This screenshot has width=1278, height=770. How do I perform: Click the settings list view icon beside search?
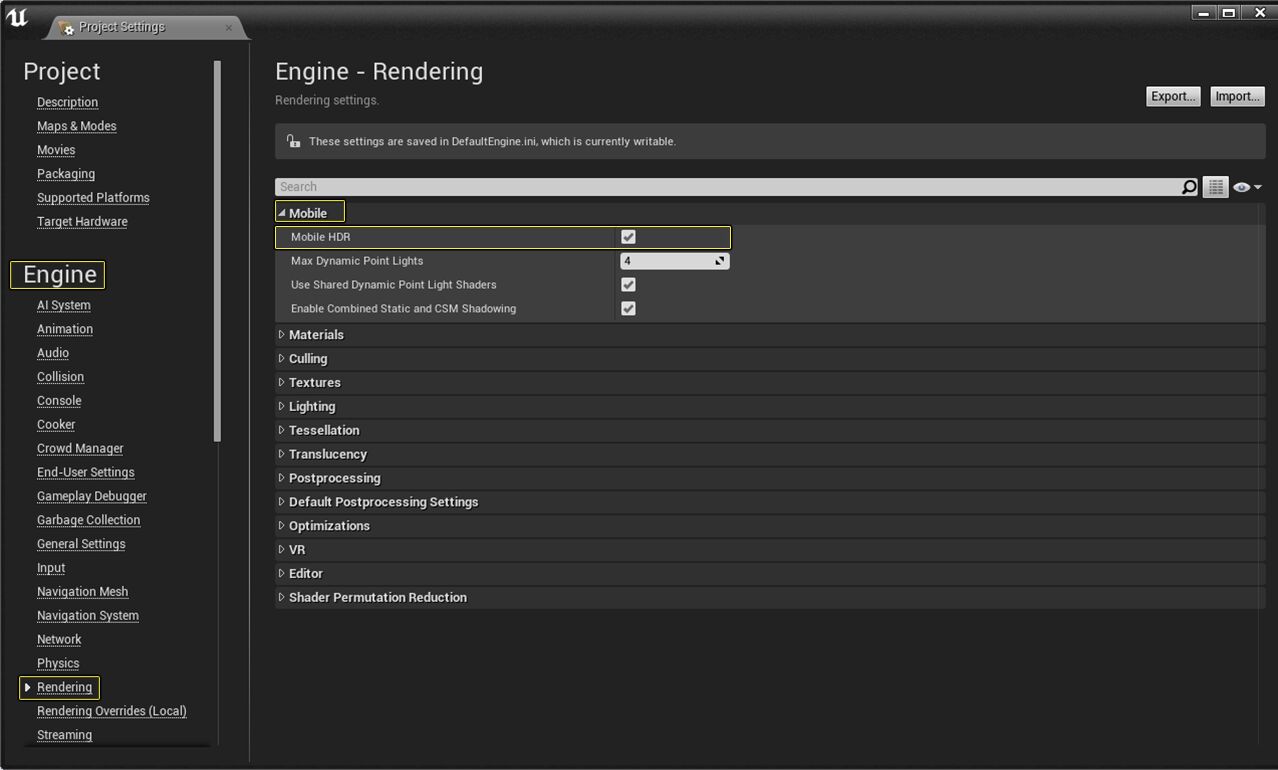(1215, 186)
